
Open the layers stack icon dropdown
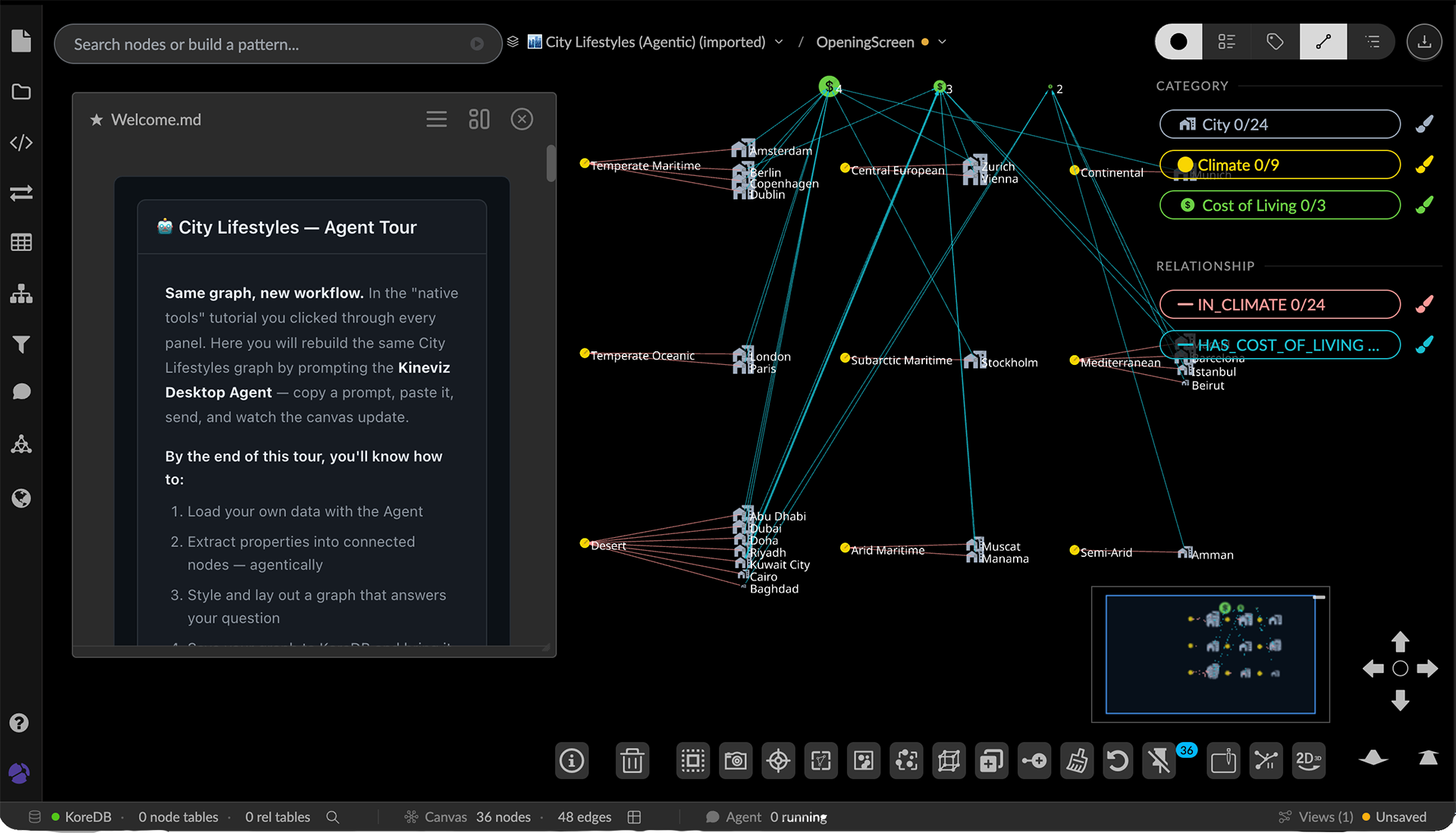(x=513, y=42)
